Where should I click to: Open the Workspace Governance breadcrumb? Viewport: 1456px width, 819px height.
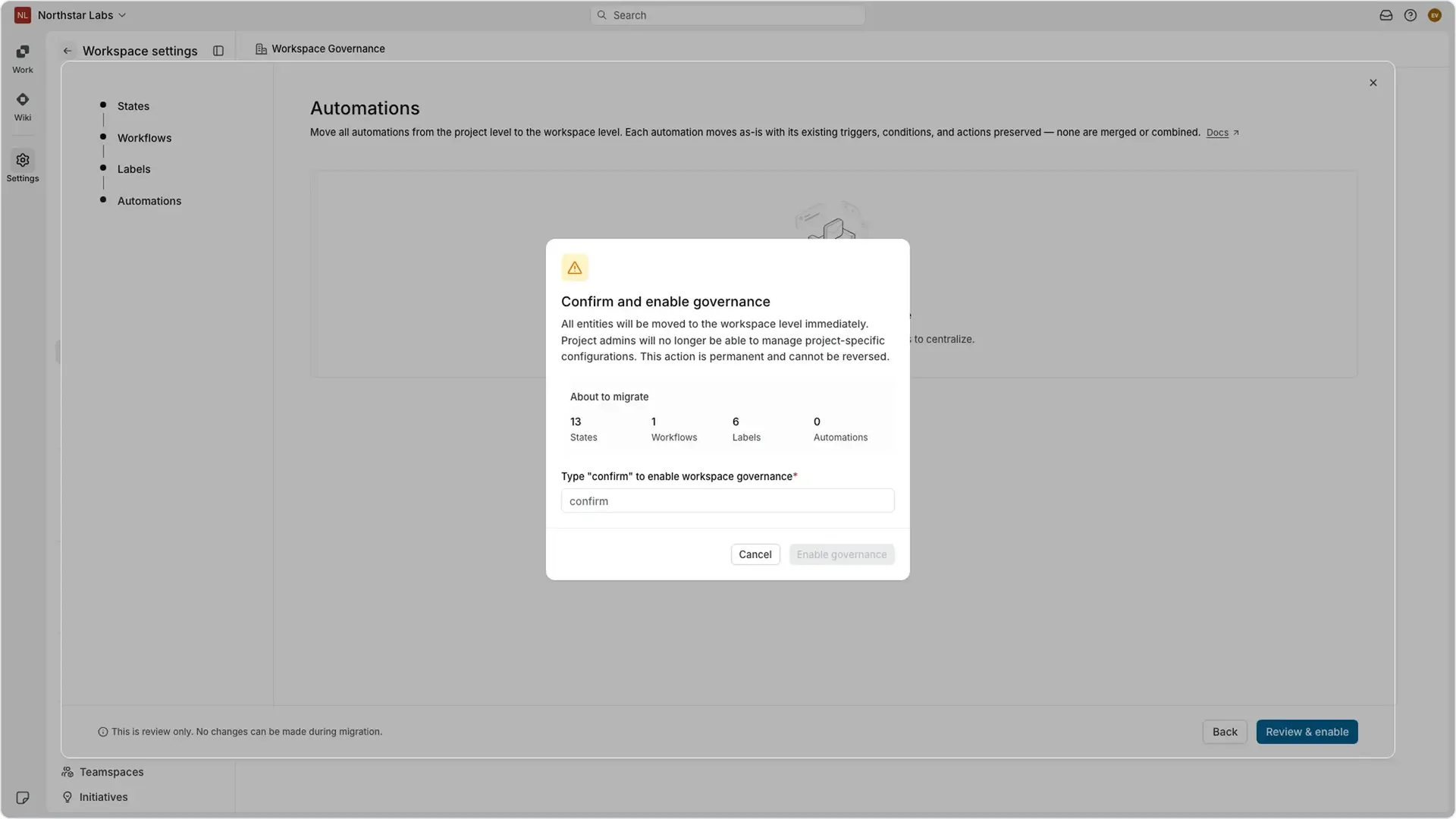pos(328,49)
